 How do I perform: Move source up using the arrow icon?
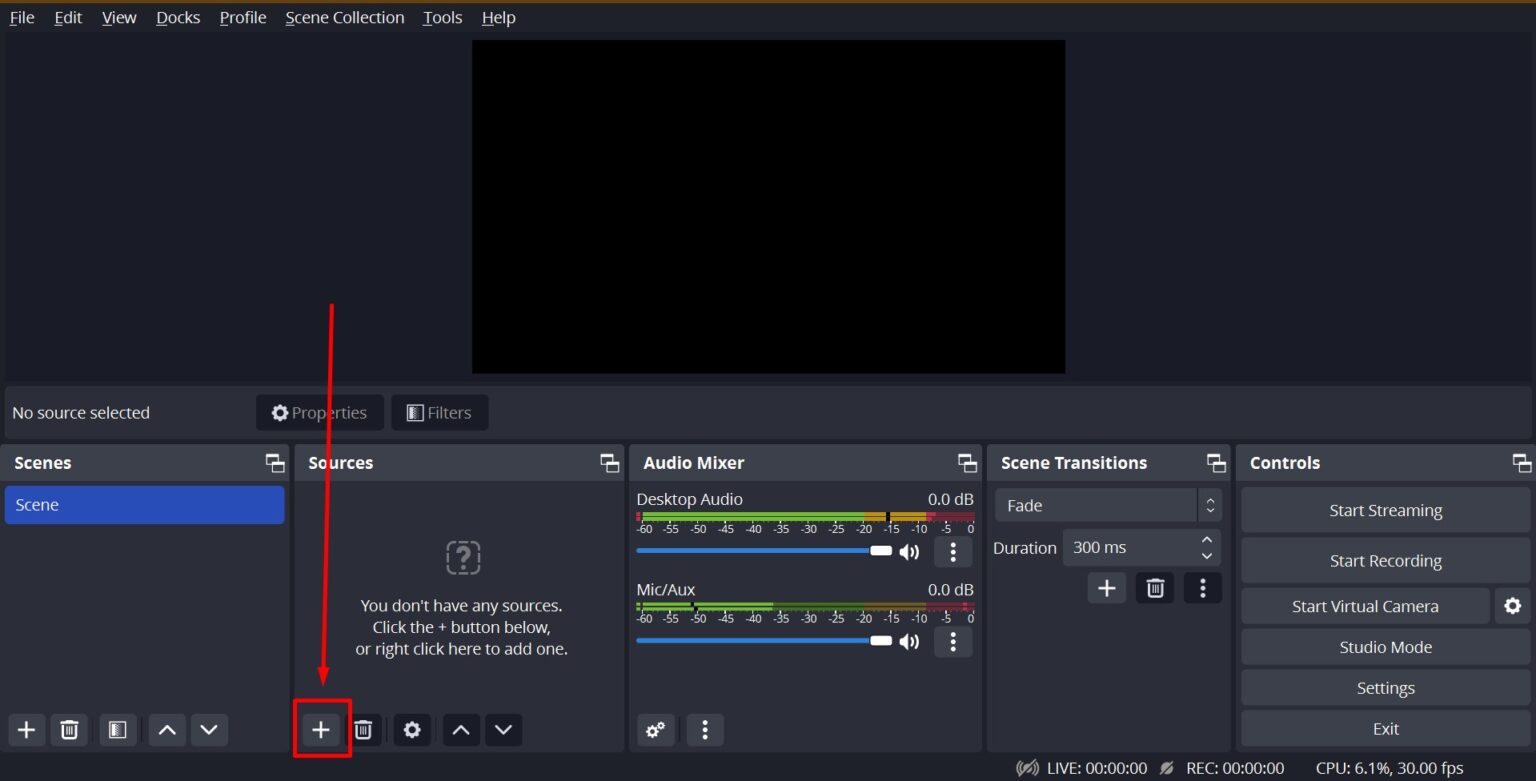coord(460,730)
